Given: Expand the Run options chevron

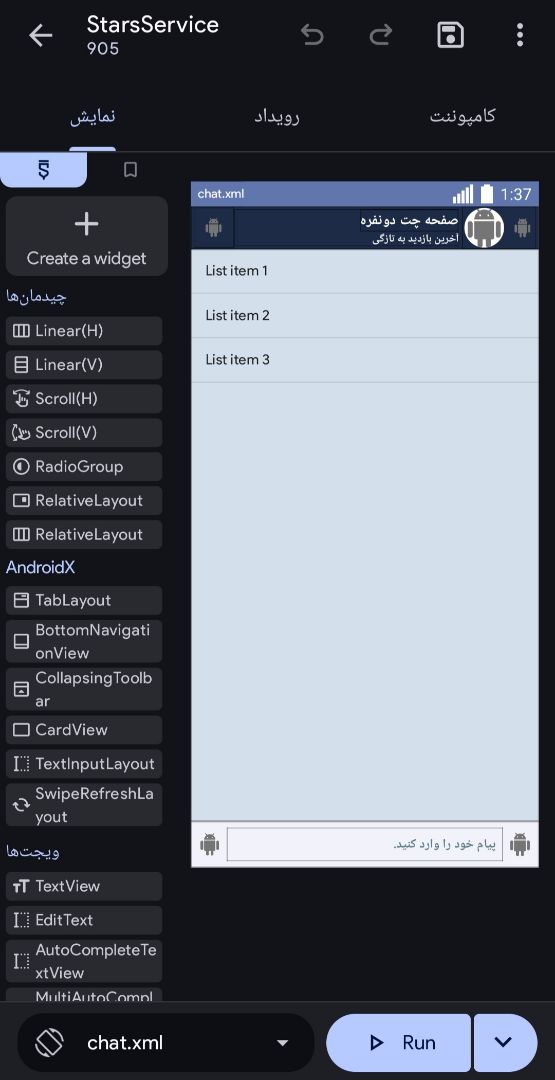Looking at the screenshot, I should click(x=504, y=1042).
